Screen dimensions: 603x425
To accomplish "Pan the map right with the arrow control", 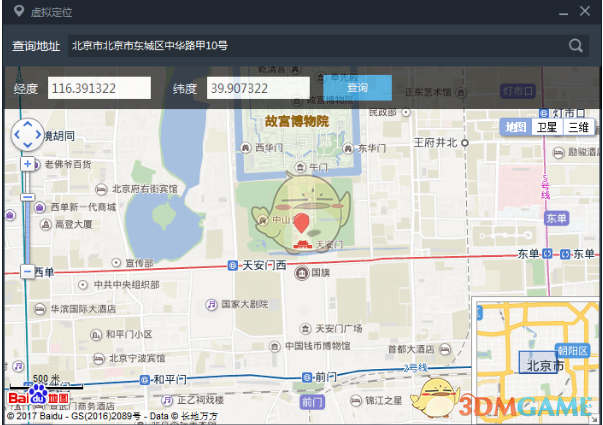I will [39, 134].
